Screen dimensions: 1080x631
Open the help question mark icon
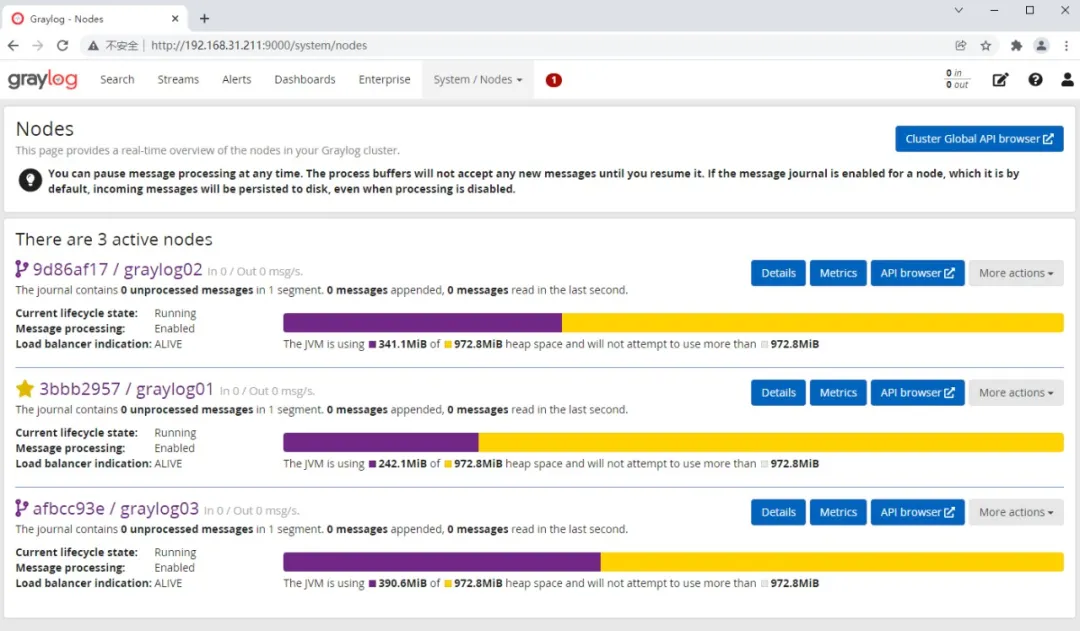pos(1035,80)
